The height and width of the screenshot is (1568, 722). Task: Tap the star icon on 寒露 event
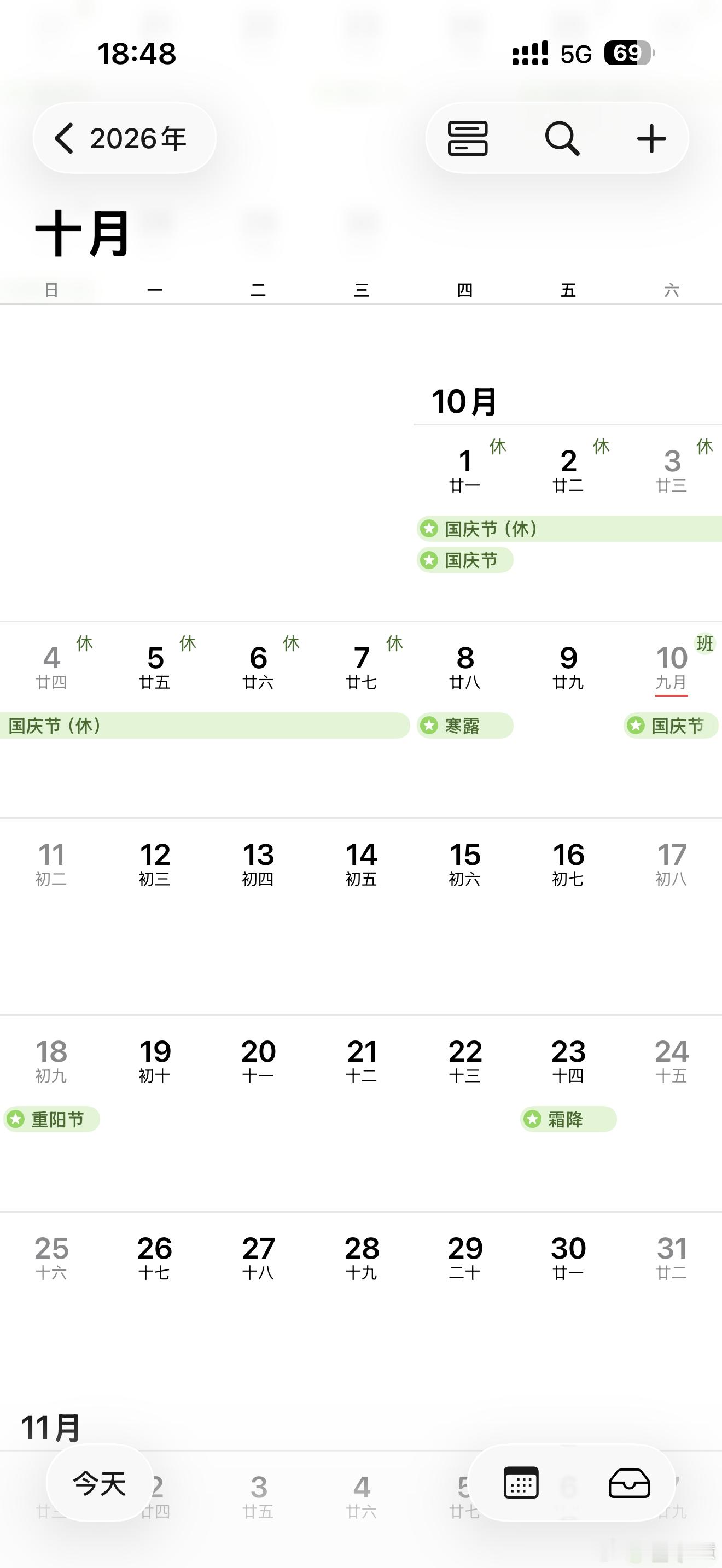[429, 725]
